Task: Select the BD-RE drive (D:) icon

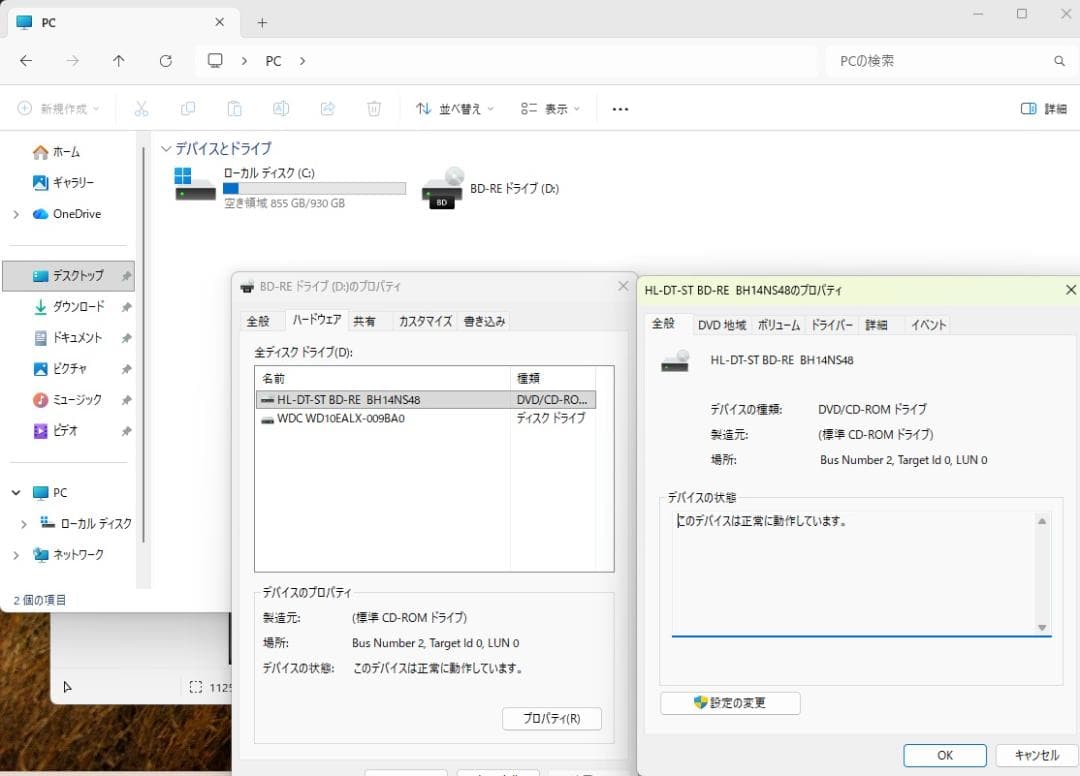Action: tap(442, 187)
